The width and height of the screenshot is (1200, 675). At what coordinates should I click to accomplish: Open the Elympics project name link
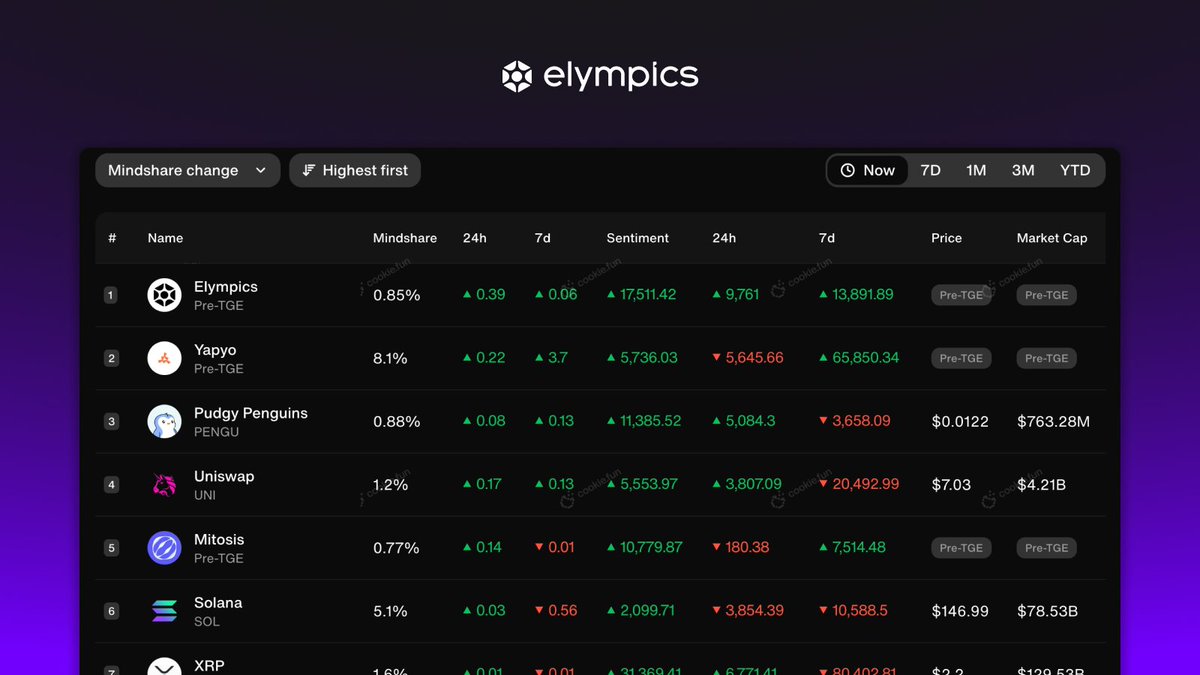226,287
